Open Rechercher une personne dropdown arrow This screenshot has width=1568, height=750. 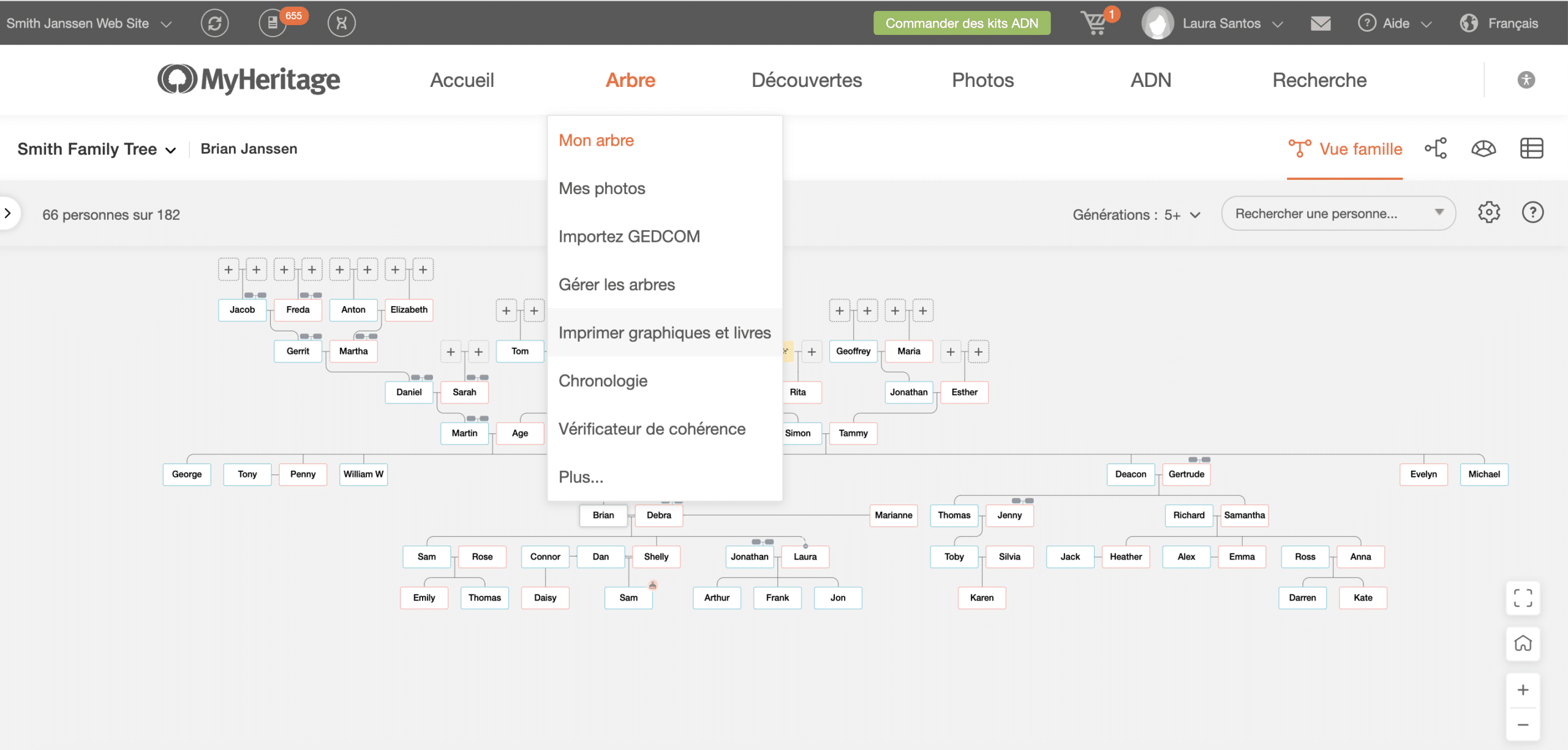pos(1439,212)
